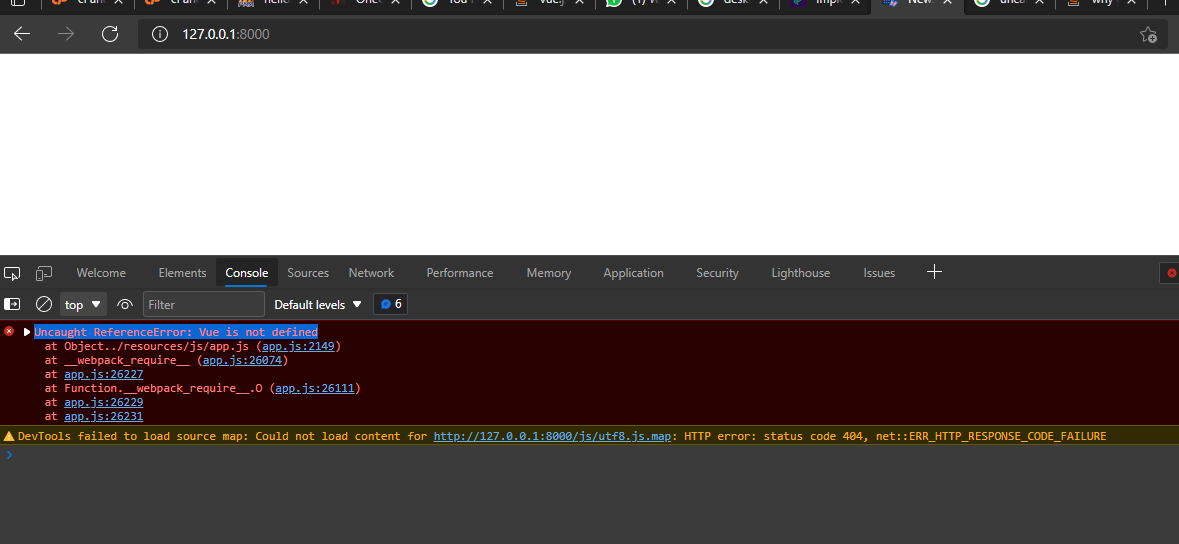Image resolution: width=1179 pixels, height=544 pixels.
Task: Open the Lighthouse tab
Action: [801, 273]
